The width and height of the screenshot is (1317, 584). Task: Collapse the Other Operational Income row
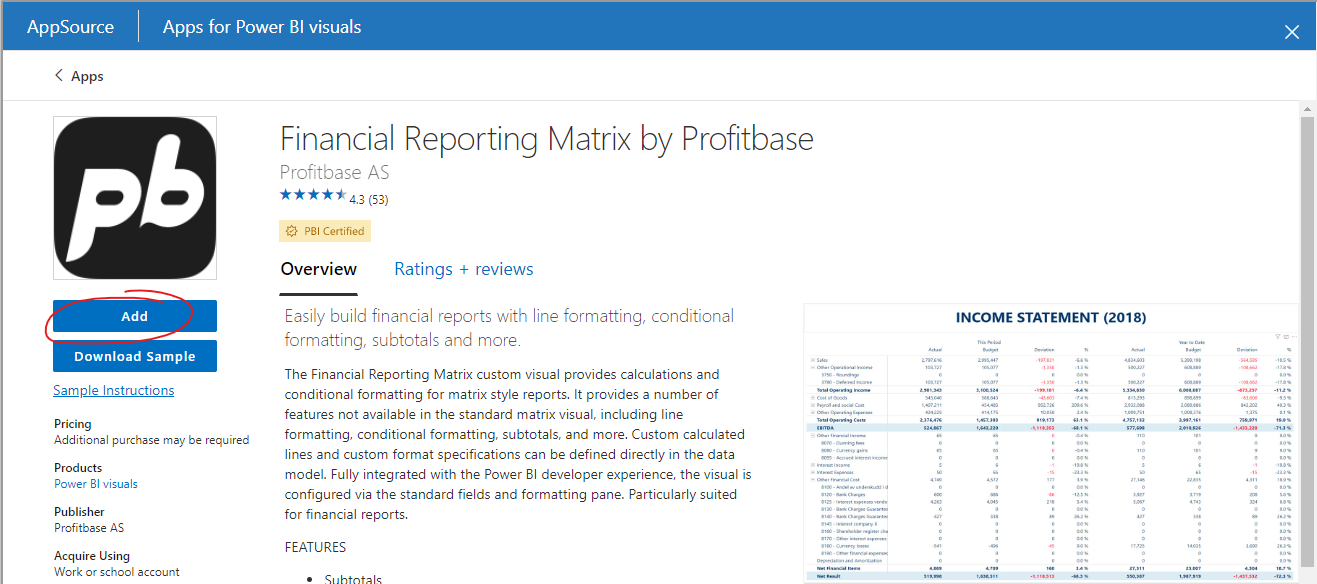(x=812, y=367)
